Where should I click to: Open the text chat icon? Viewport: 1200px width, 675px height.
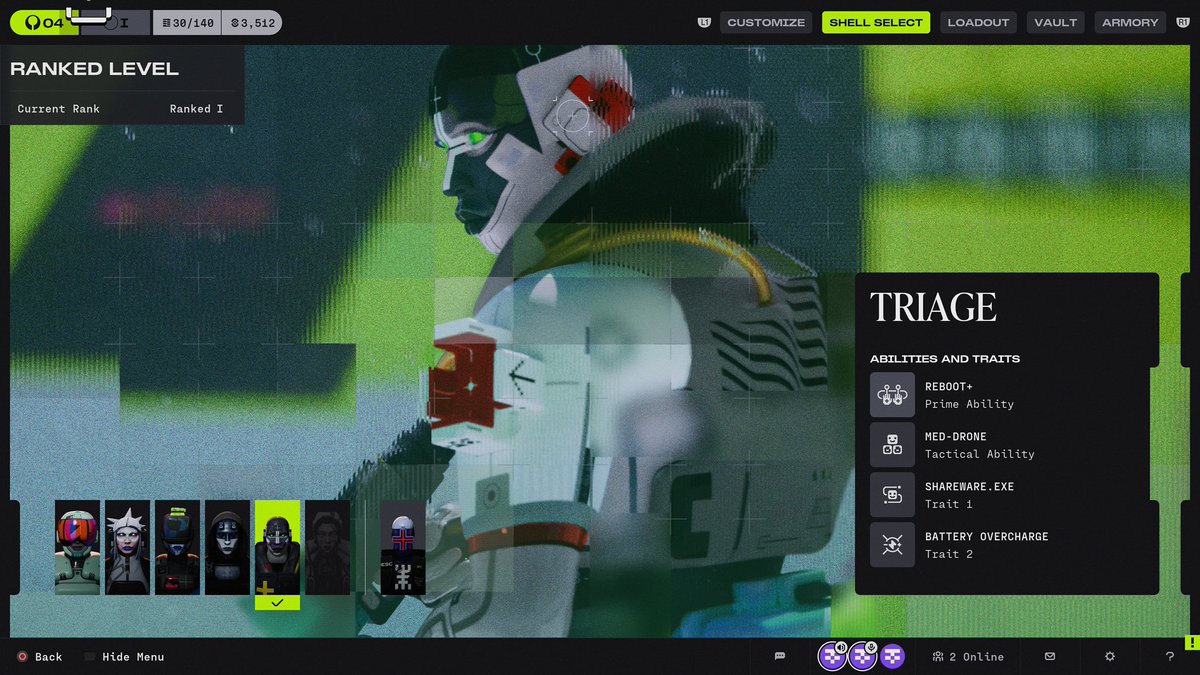tap(780, 656)
